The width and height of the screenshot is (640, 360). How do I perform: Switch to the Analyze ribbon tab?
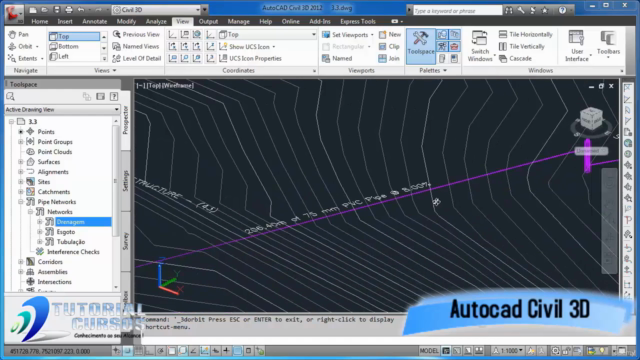pos(156,21)
